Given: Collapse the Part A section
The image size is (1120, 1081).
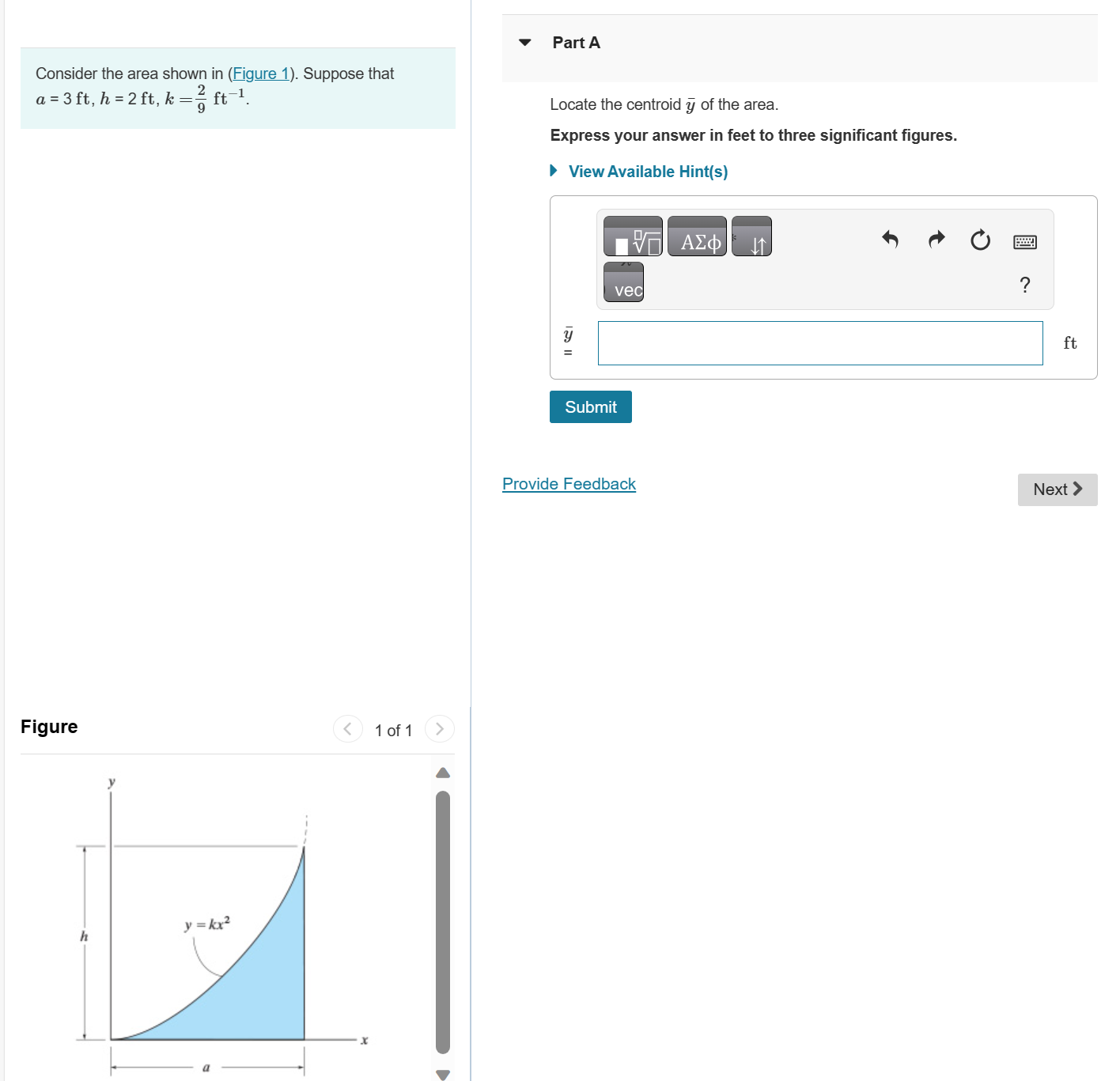Looking at the screenshot, I should (x=525, y=42).
